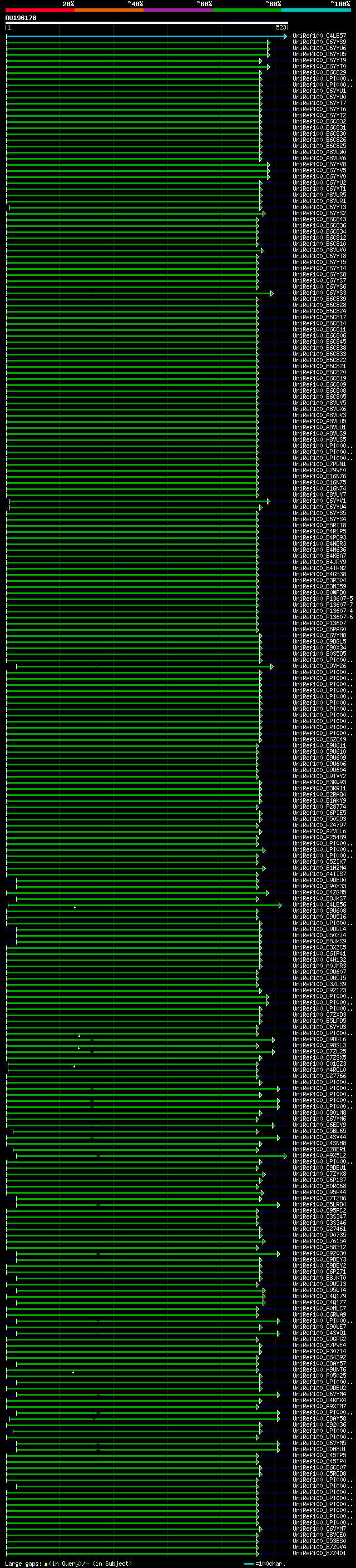356x1568 pixels.
Task: Click hit label UniRef100_B6C829
Action: (x=319, y=72)
